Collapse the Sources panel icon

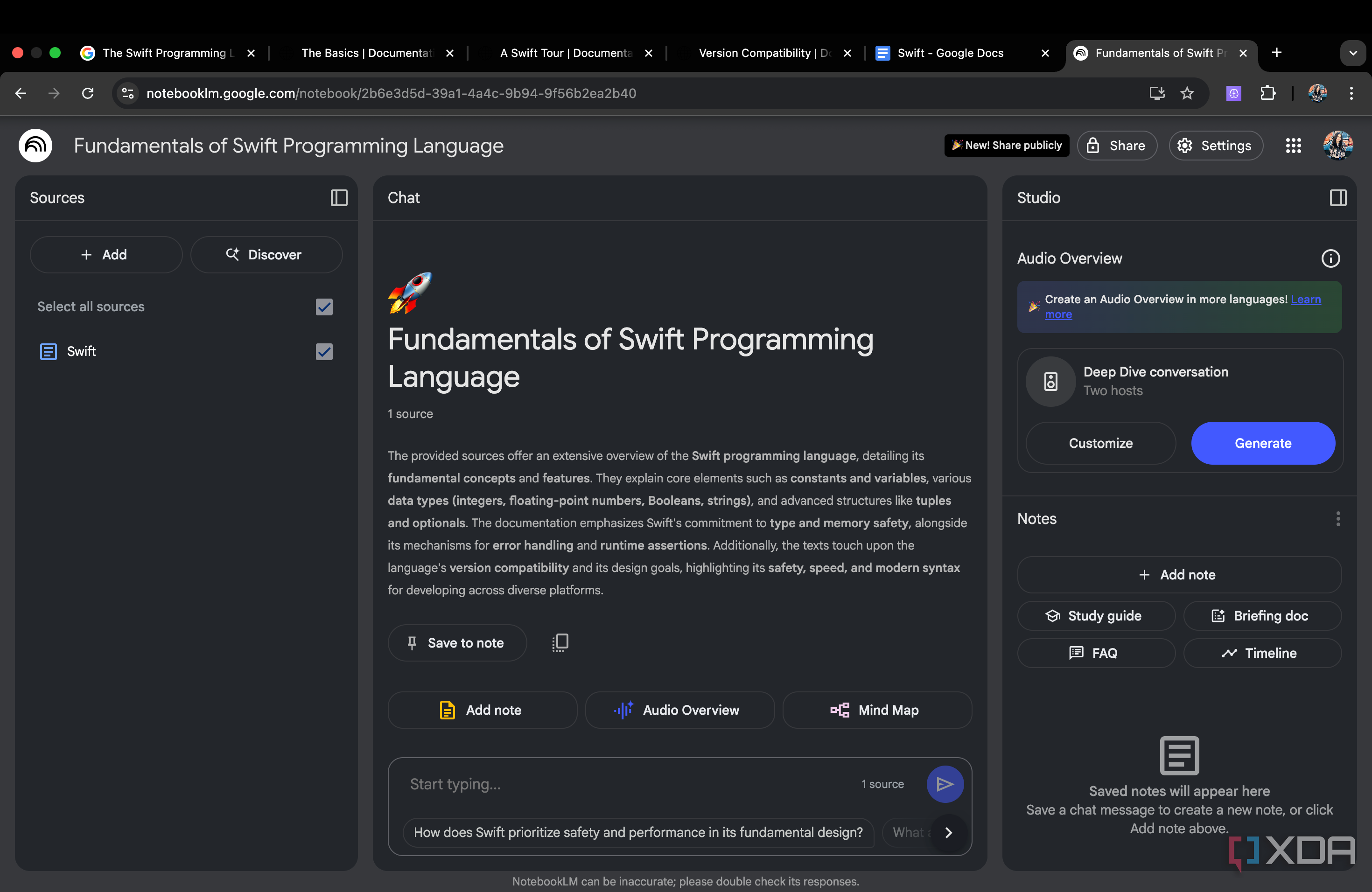point(339,198)
